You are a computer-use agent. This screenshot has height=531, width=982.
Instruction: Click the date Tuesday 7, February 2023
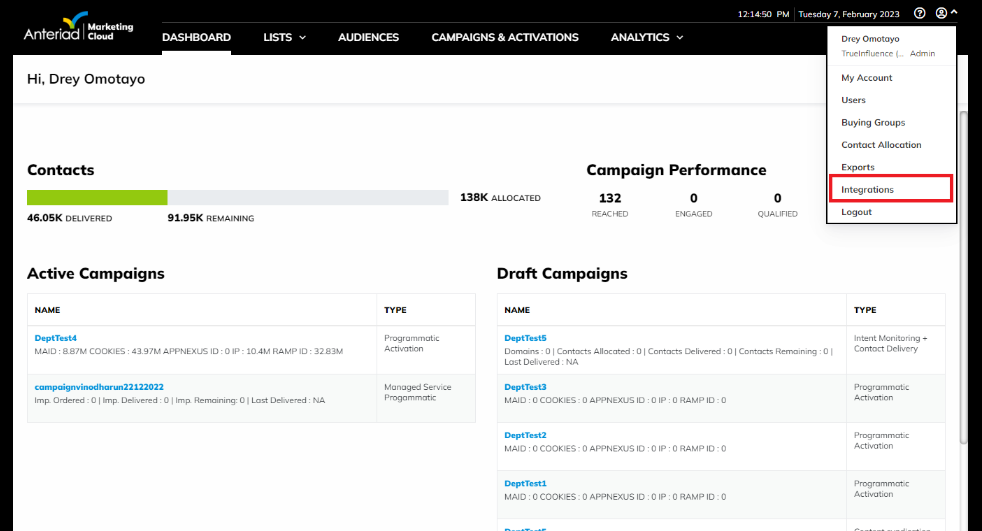click(x=849, y=14)
